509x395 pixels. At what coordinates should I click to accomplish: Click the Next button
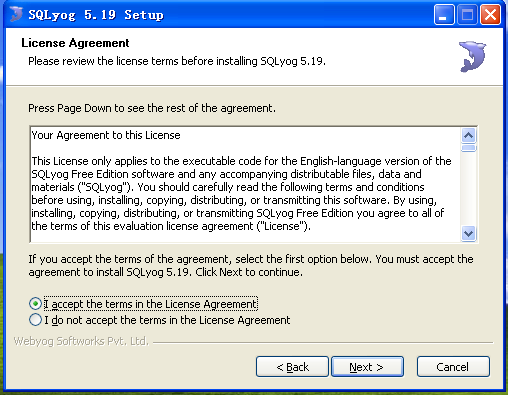click(367, 367)
